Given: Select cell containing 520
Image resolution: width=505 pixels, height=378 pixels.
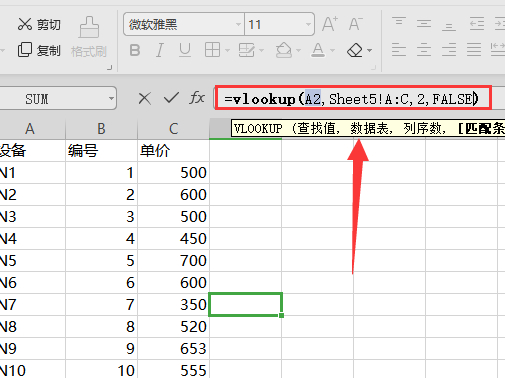Looking at the screenshot, I should coord(173,327).
